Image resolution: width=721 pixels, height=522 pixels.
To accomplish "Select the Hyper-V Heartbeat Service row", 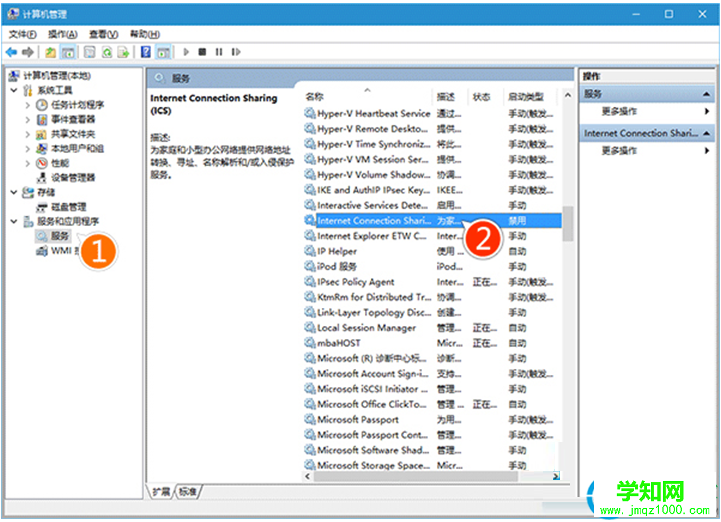I will coord(432,114).
